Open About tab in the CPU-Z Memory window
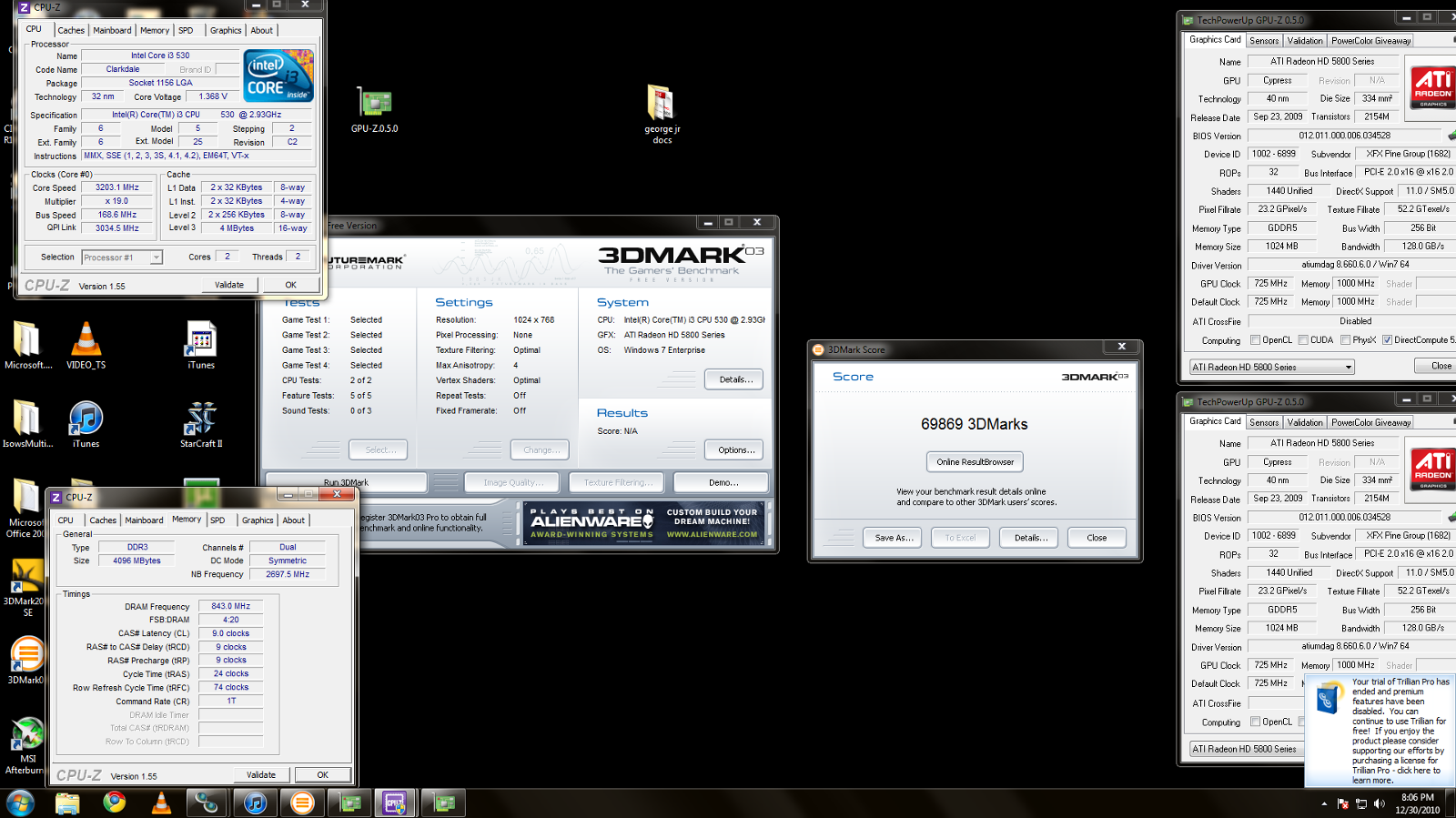This screenshot has height=818, width=1456. (293, 520)
